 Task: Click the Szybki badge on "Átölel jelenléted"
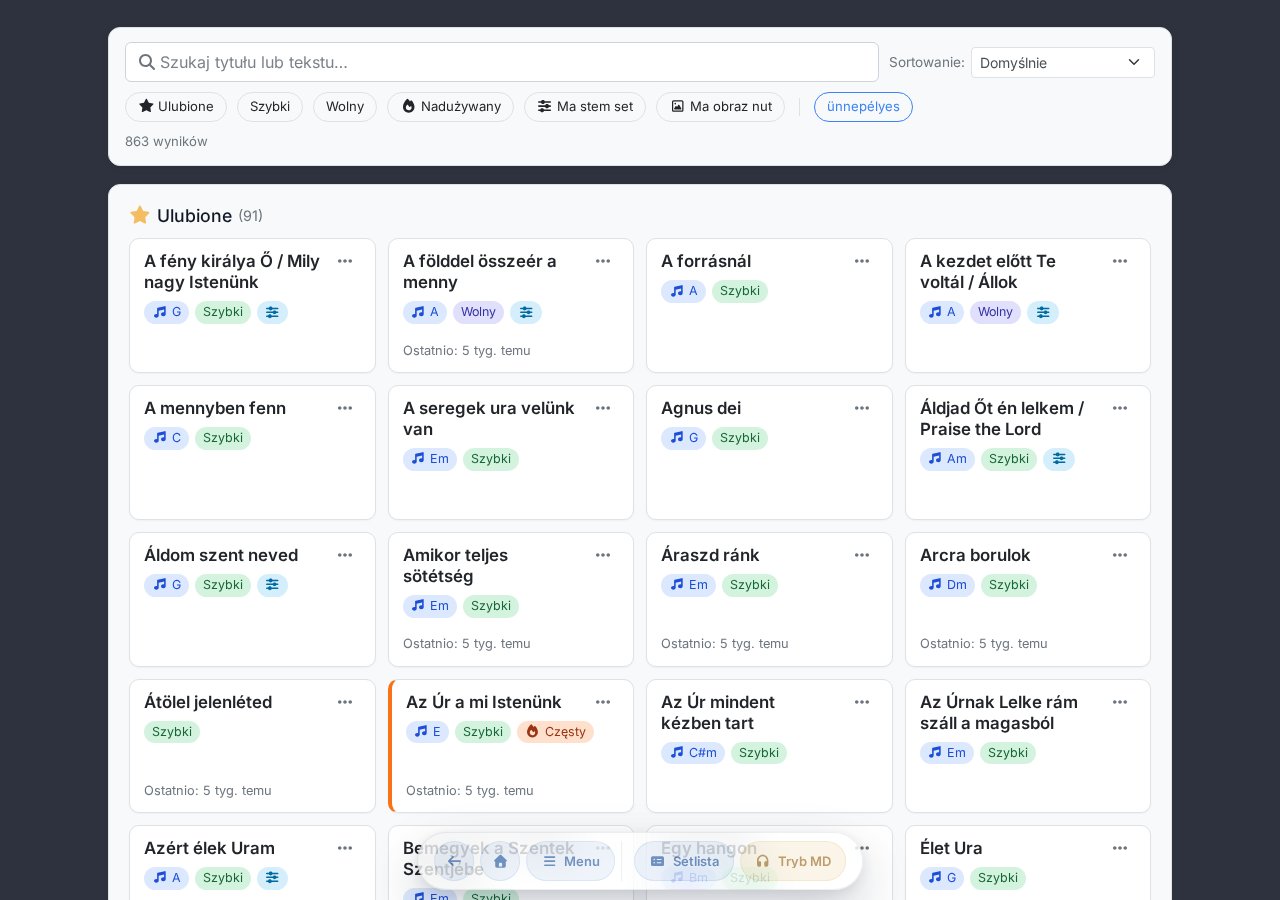(x=172, y=732)
